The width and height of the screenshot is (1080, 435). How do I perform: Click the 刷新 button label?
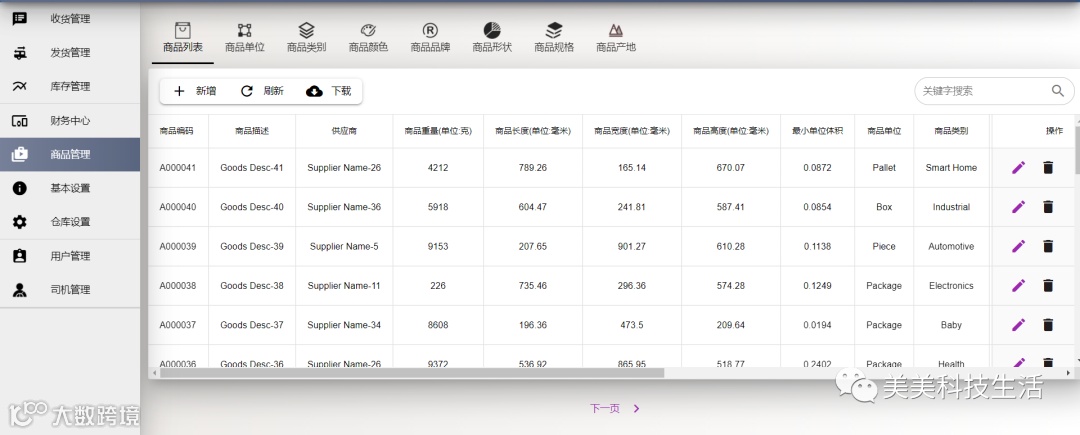(x=273, y=91)
